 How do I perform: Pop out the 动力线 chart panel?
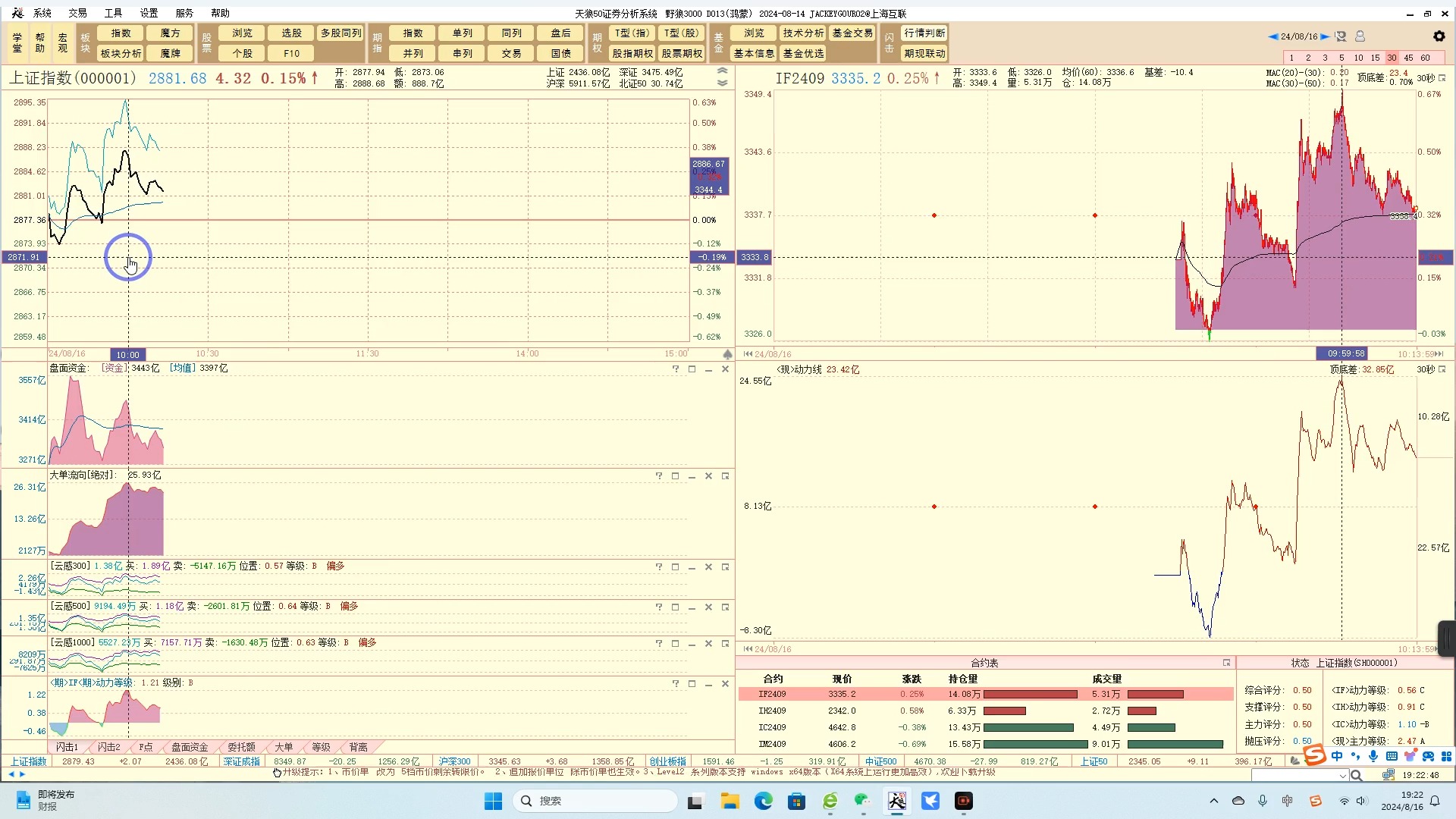pyautogui.click(x=1442, y=369)
